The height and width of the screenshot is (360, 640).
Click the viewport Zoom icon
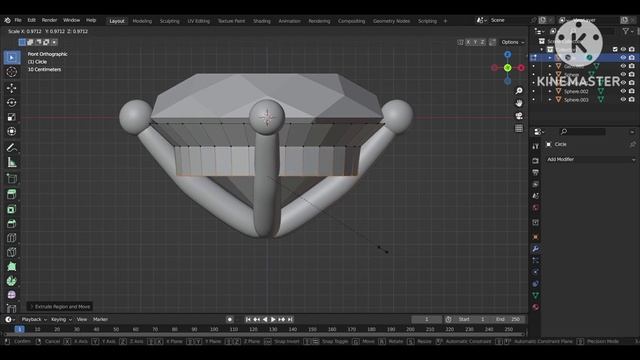click(x=519, y=91)
